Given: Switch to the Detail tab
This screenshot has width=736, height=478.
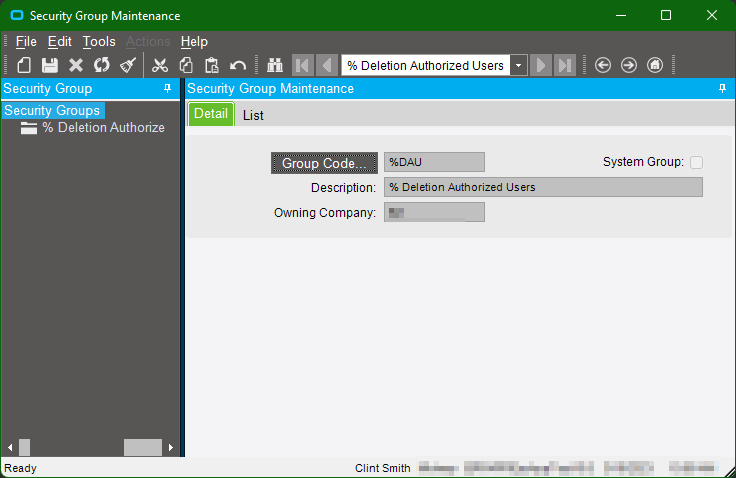Looking at the screenshot, I should [211, 114].
